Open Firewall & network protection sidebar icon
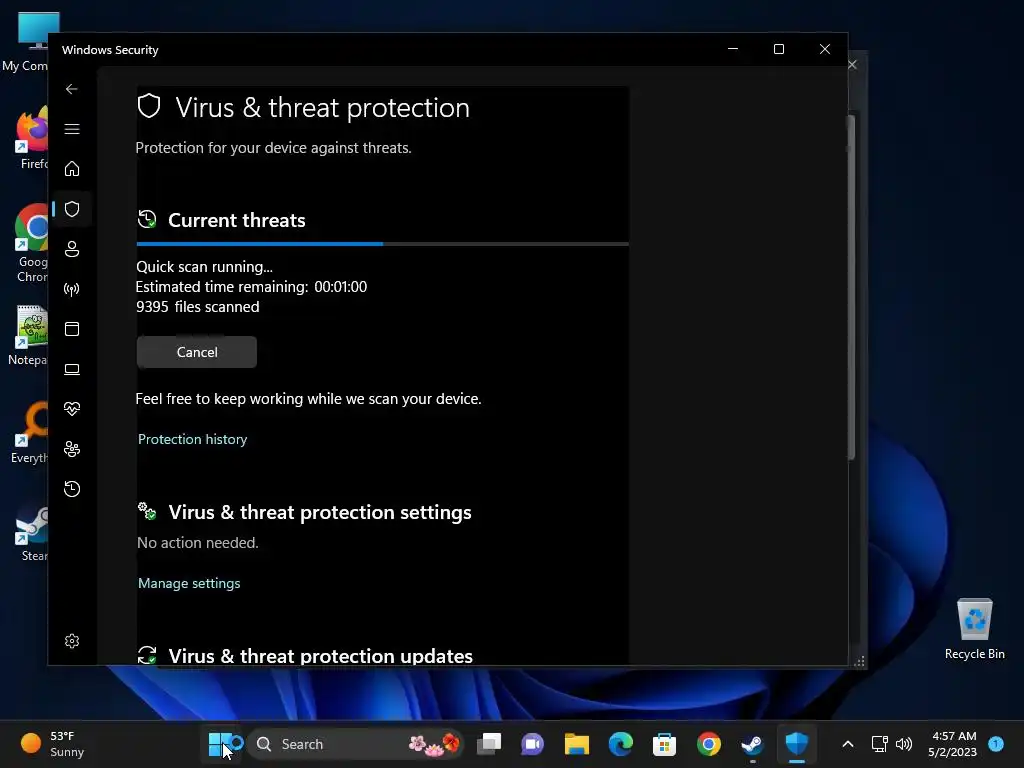Viewport: 1024px width, 768px height. [x=72, y=289]
